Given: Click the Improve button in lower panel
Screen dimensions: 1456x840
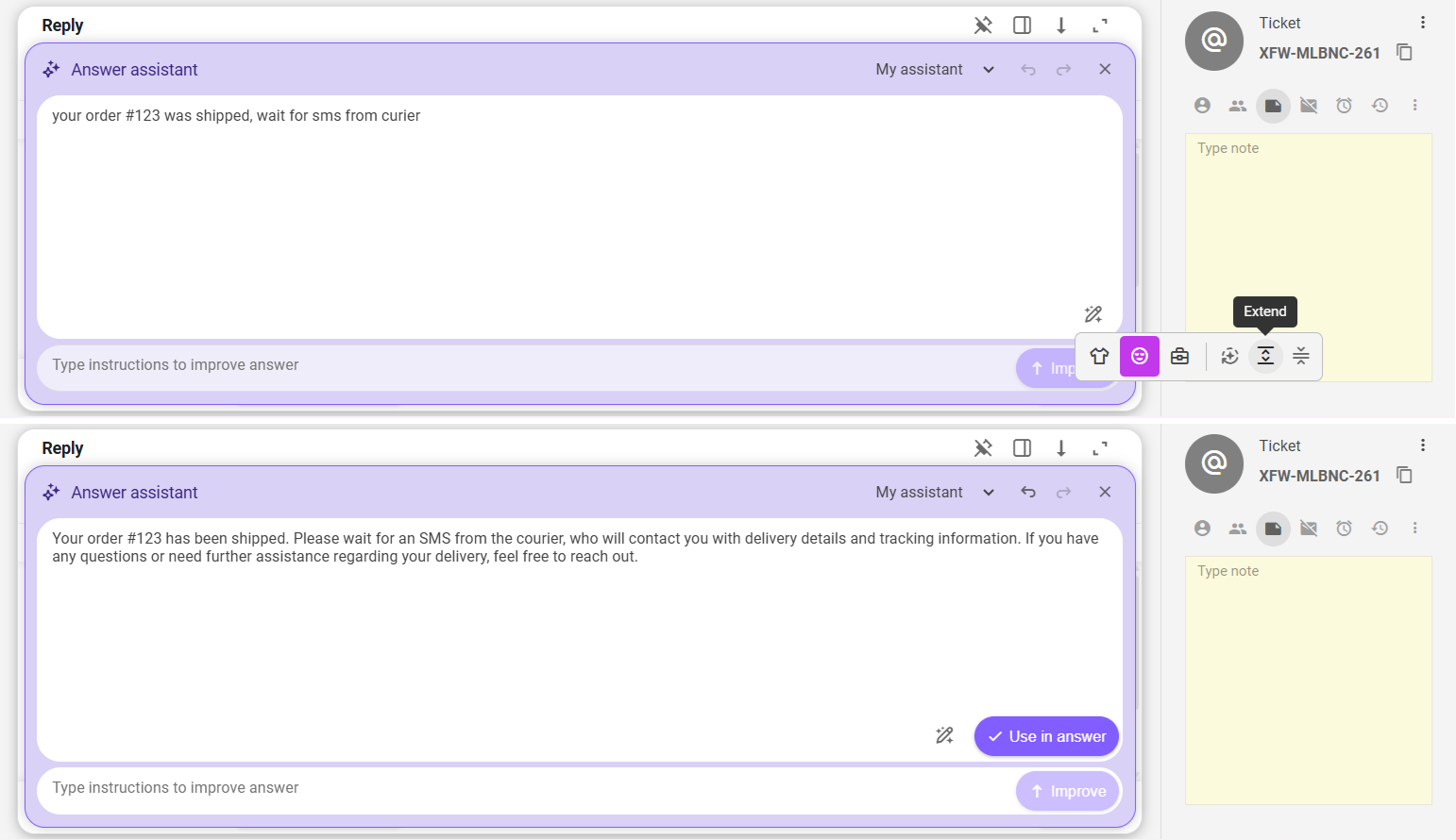Looking at the screenshot, I should point(1068,791).
